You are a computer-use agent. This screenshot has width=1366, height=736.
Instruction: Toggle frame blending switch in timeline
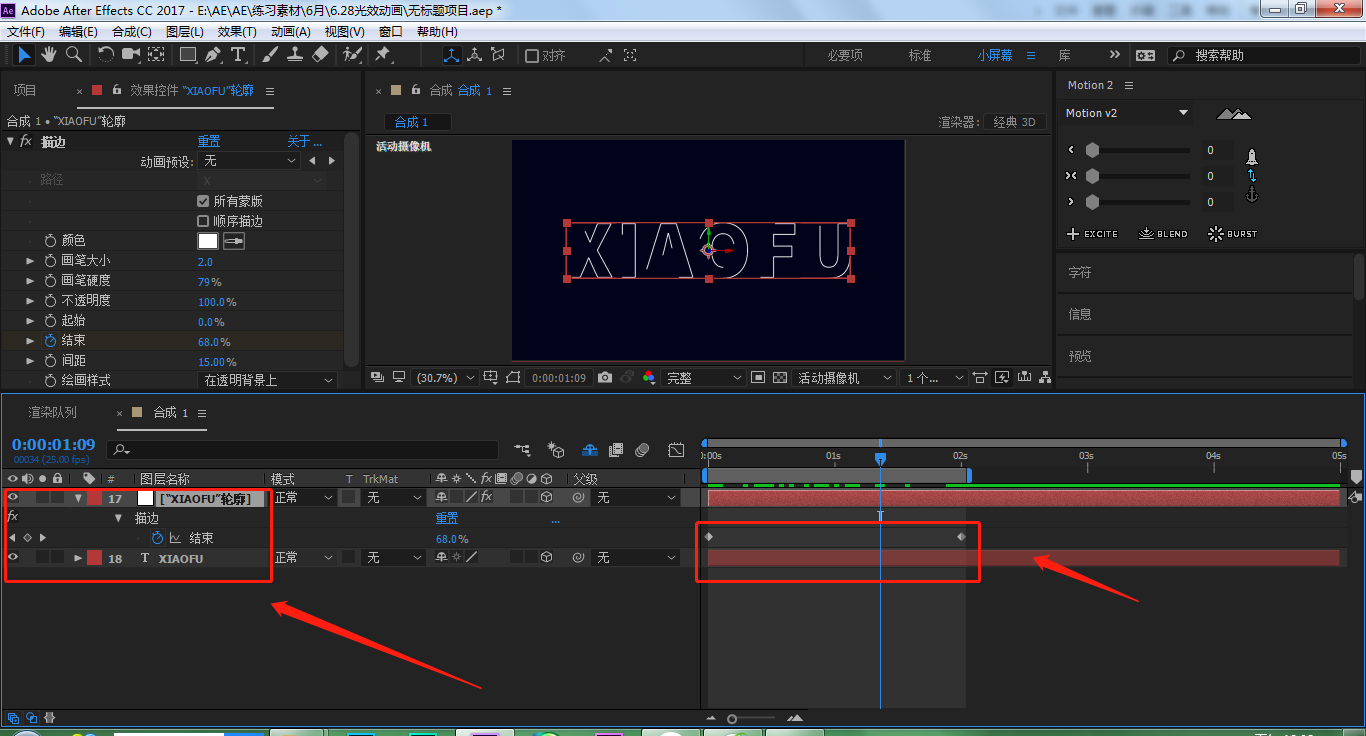pyautogui.click(x=616, y=450)
